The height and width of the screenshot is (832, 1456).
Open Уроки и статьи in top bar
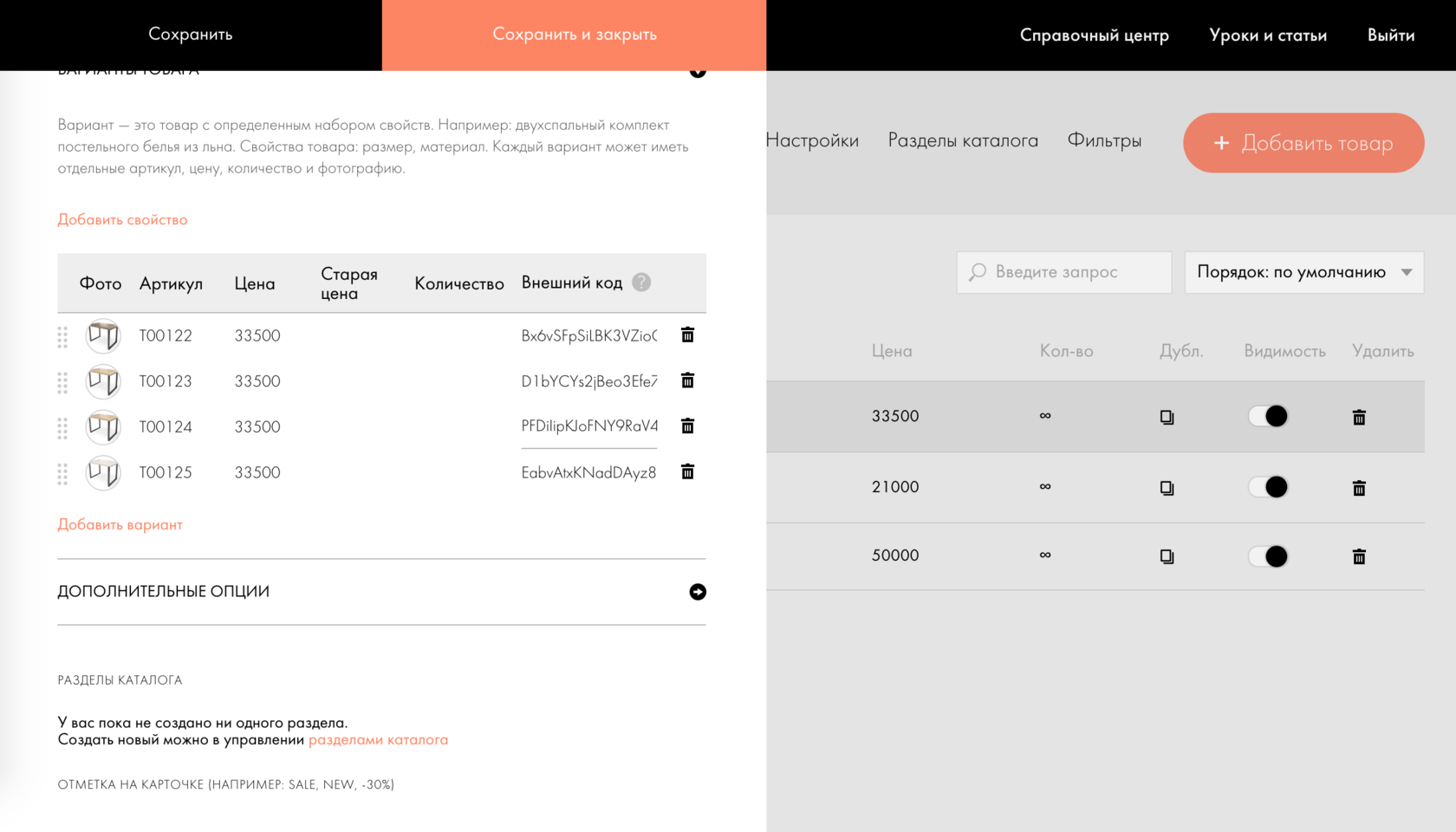click(1268, 36)
